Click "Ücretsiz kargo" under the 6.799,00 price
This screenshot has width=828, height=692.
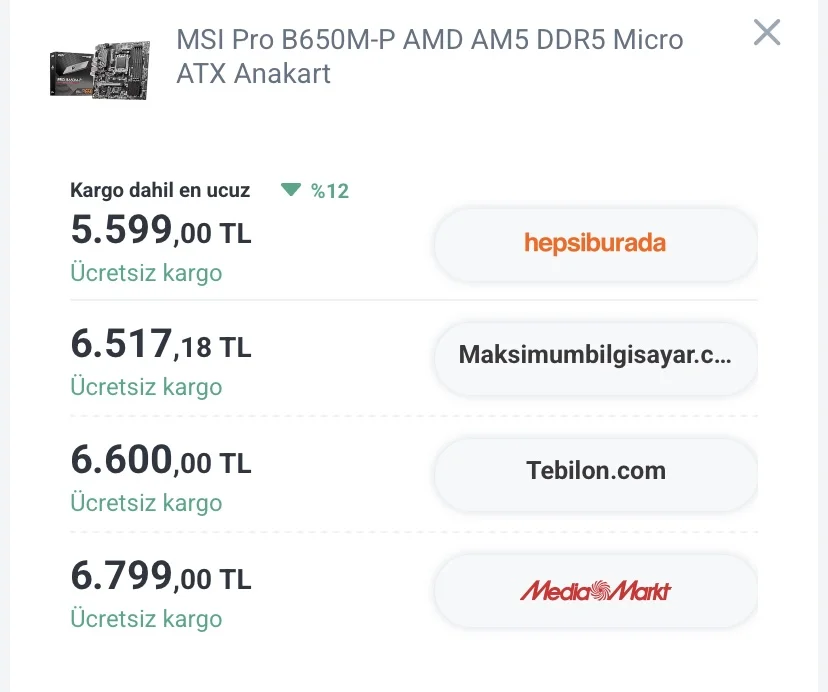[146, 619]
